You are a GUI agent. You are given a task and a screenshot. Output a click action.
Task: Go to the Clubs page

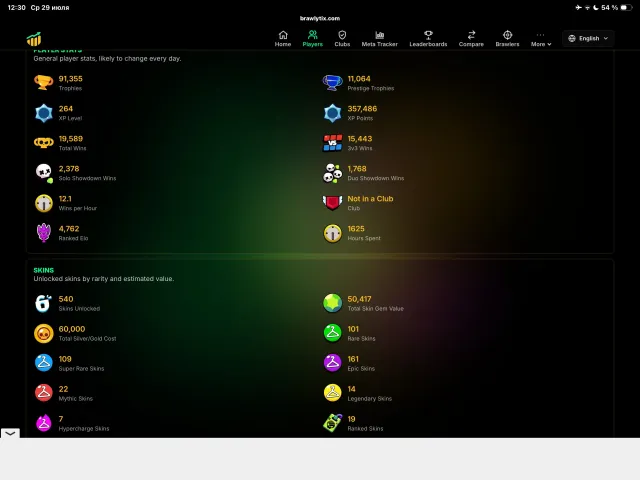(x=342, y=39)
